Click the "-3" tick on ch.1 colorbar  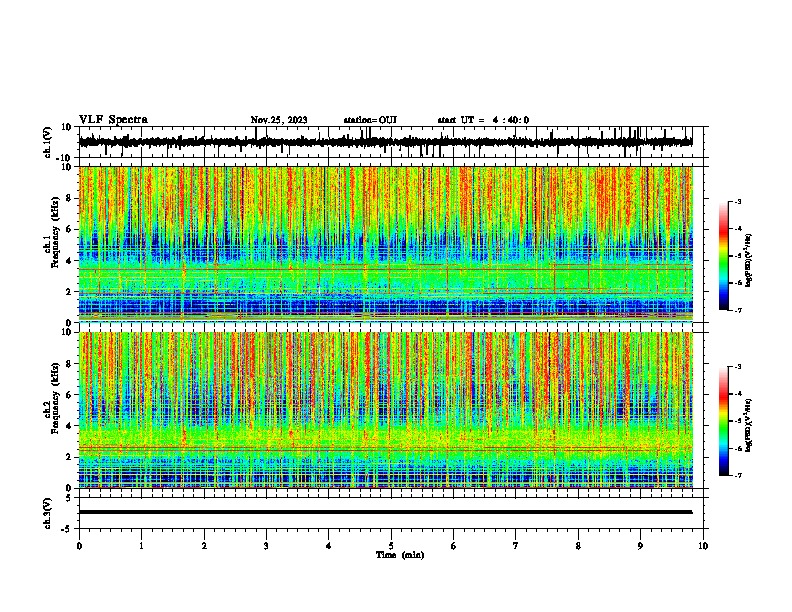click(x=737, y=202)
